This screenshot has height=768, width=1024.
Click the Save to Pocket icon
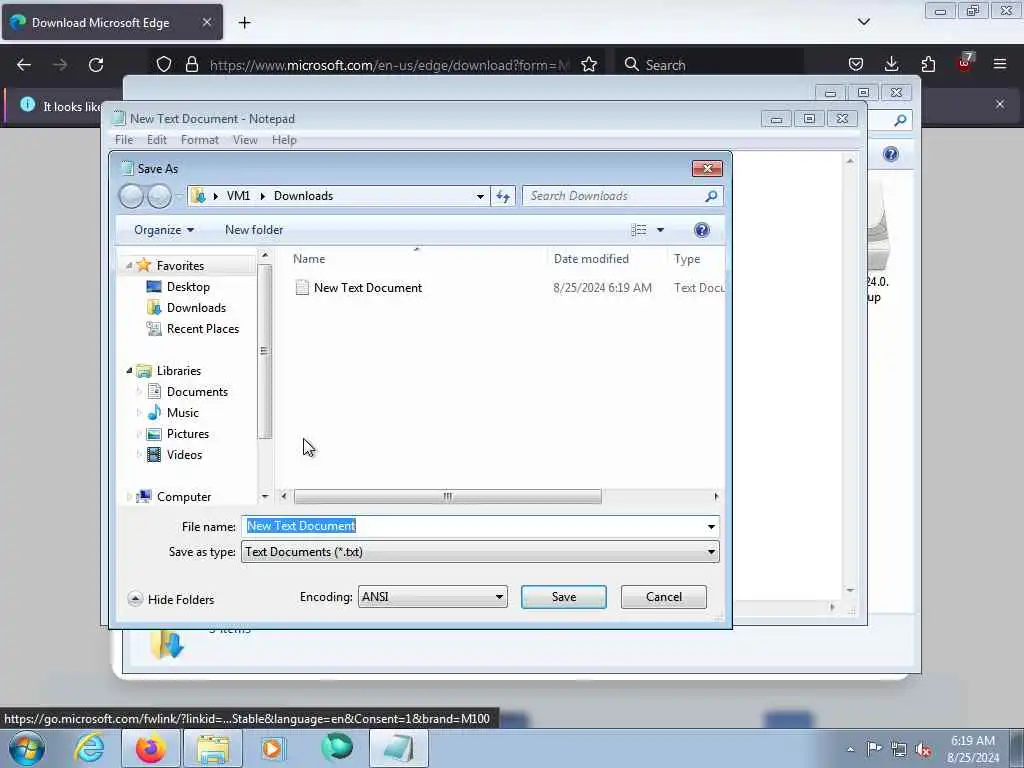click(856, 64)
